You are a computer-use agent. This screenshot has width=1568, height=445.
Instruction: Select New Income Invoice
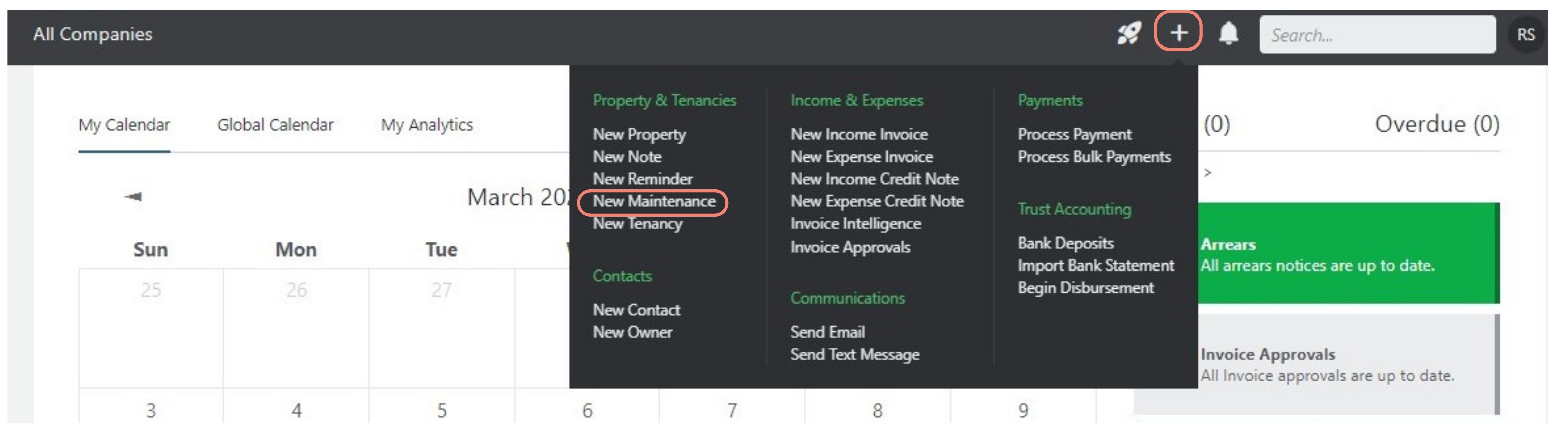tap(859, 134)
